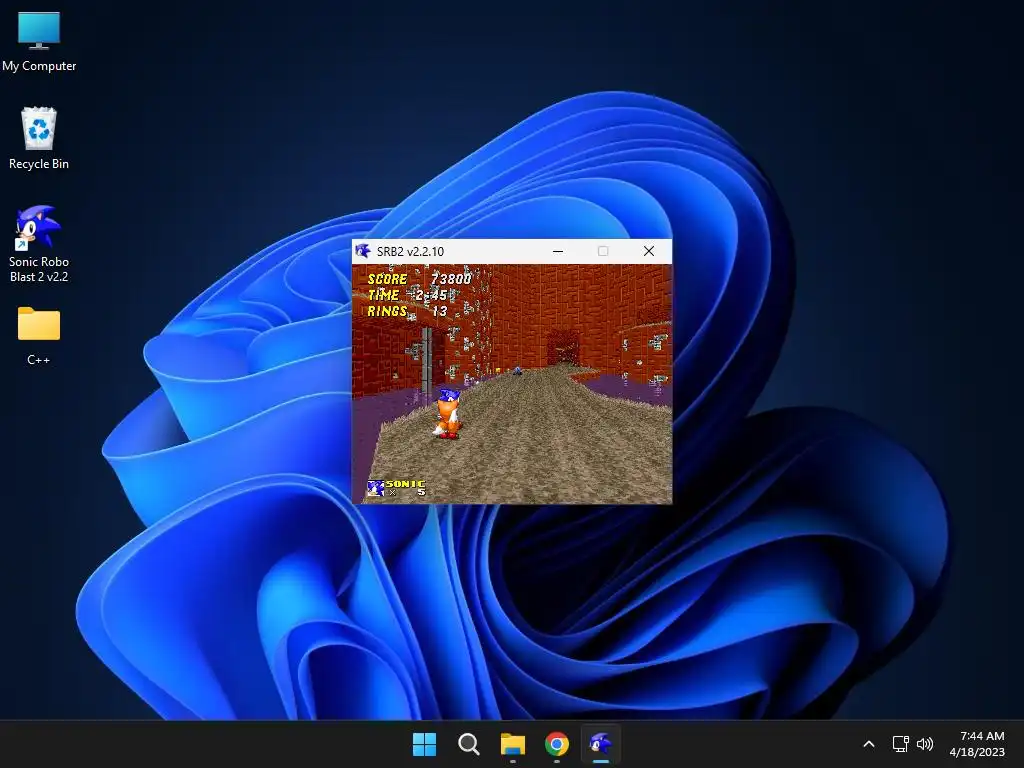Screen dimensions: 1024x768
Task: Click the TIME 2:45 readout in game
Action: click(x=408, y=295)
